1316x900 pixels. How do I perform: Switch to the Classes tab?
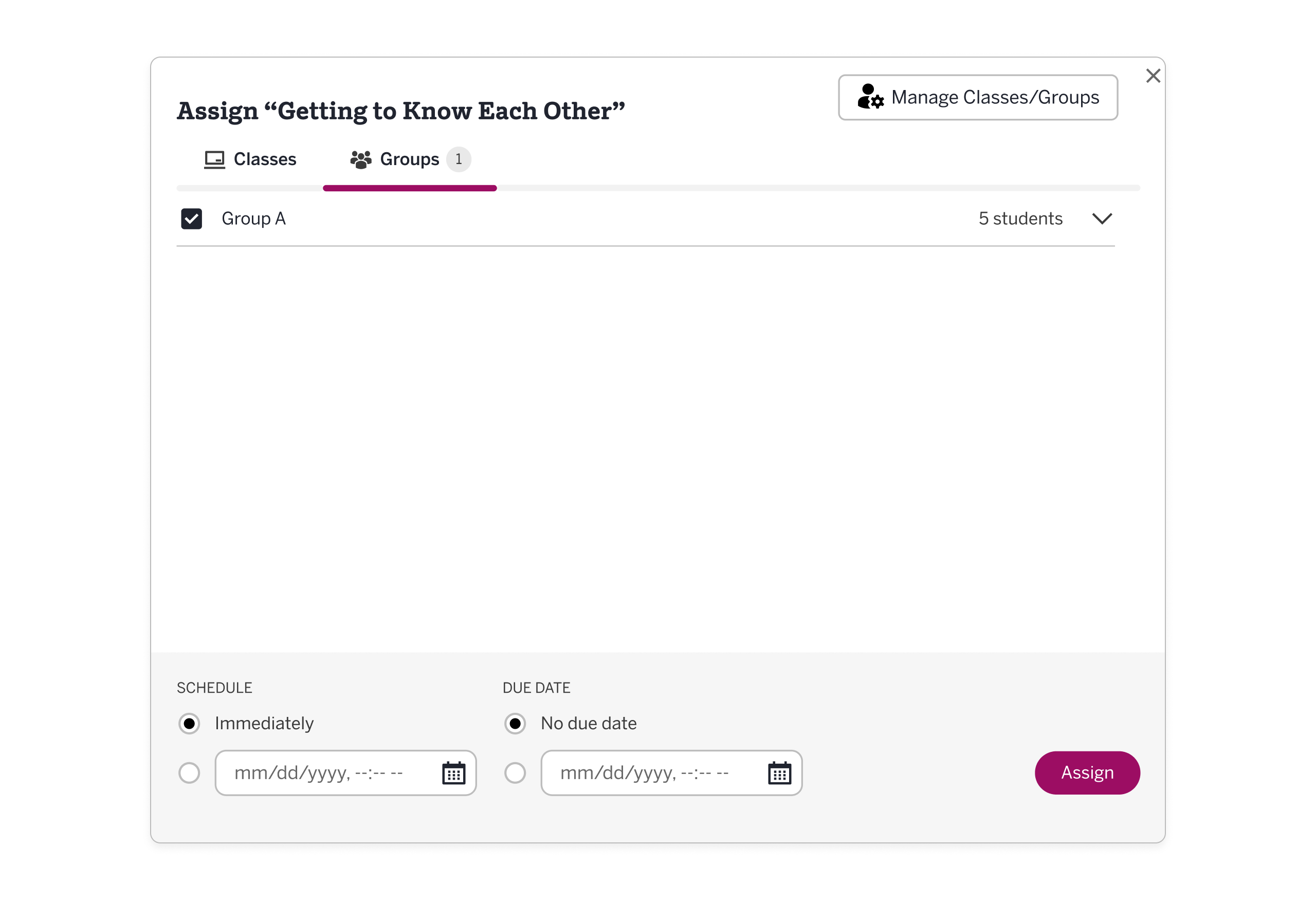250,160
